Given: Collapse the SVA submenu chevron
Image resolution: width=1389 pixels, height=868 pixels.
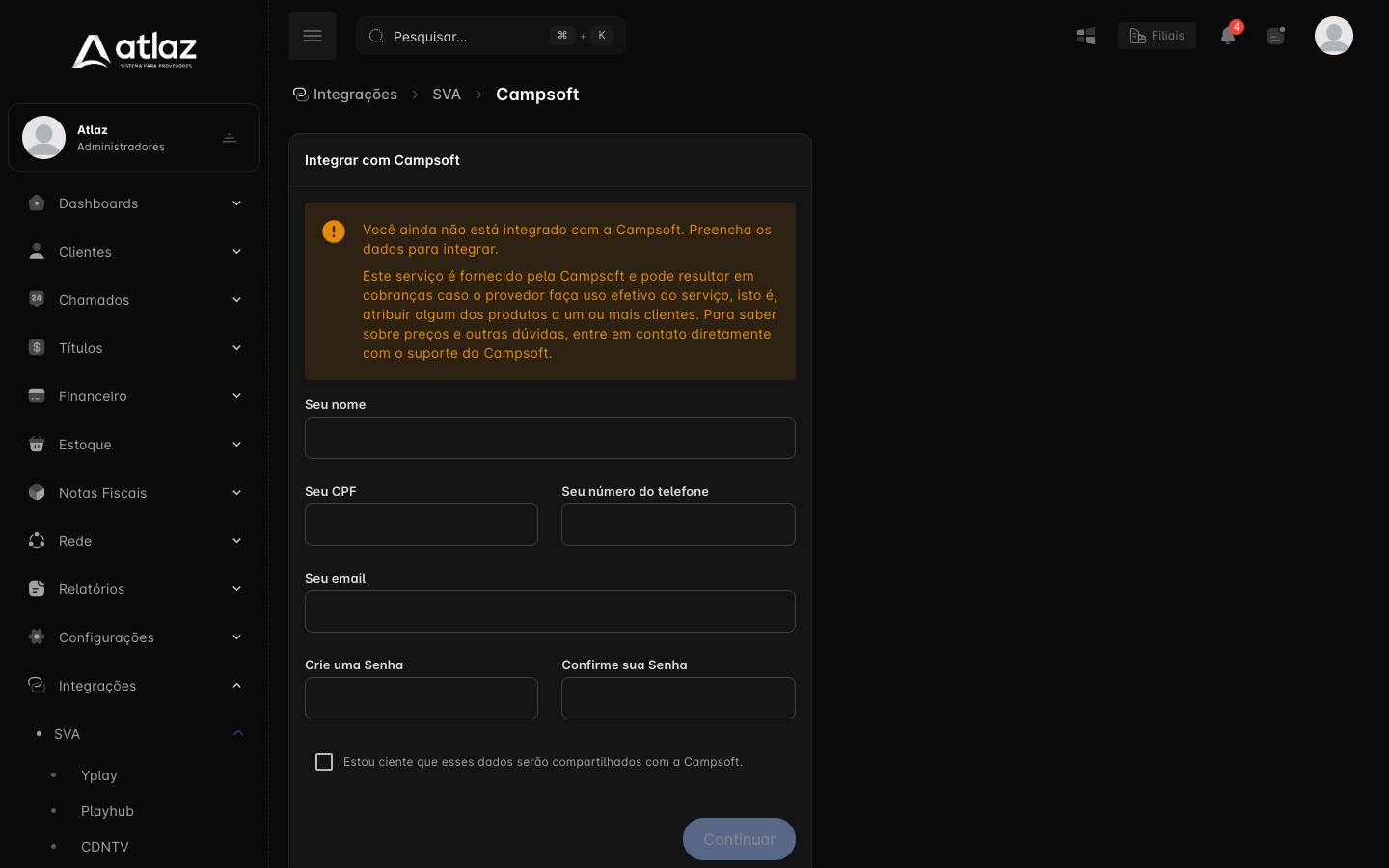Looking at the screenshot, I should (x=237, y=734).
